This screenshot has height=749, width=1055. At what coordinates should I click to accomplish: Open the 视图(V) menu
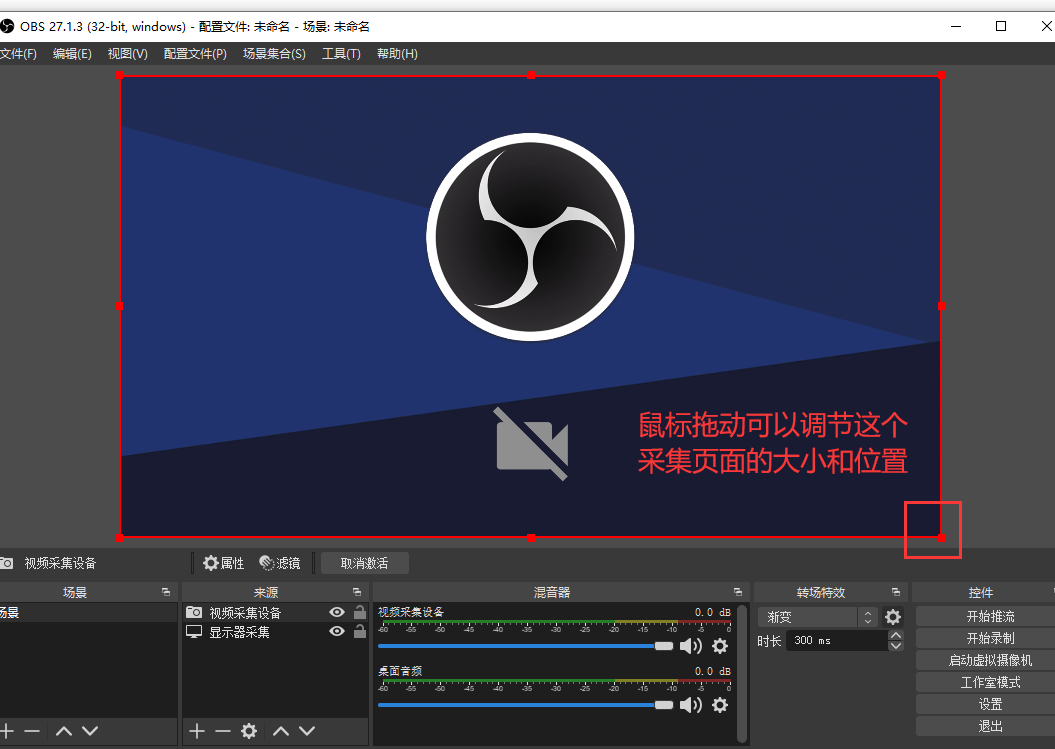[x=127, y=54]
